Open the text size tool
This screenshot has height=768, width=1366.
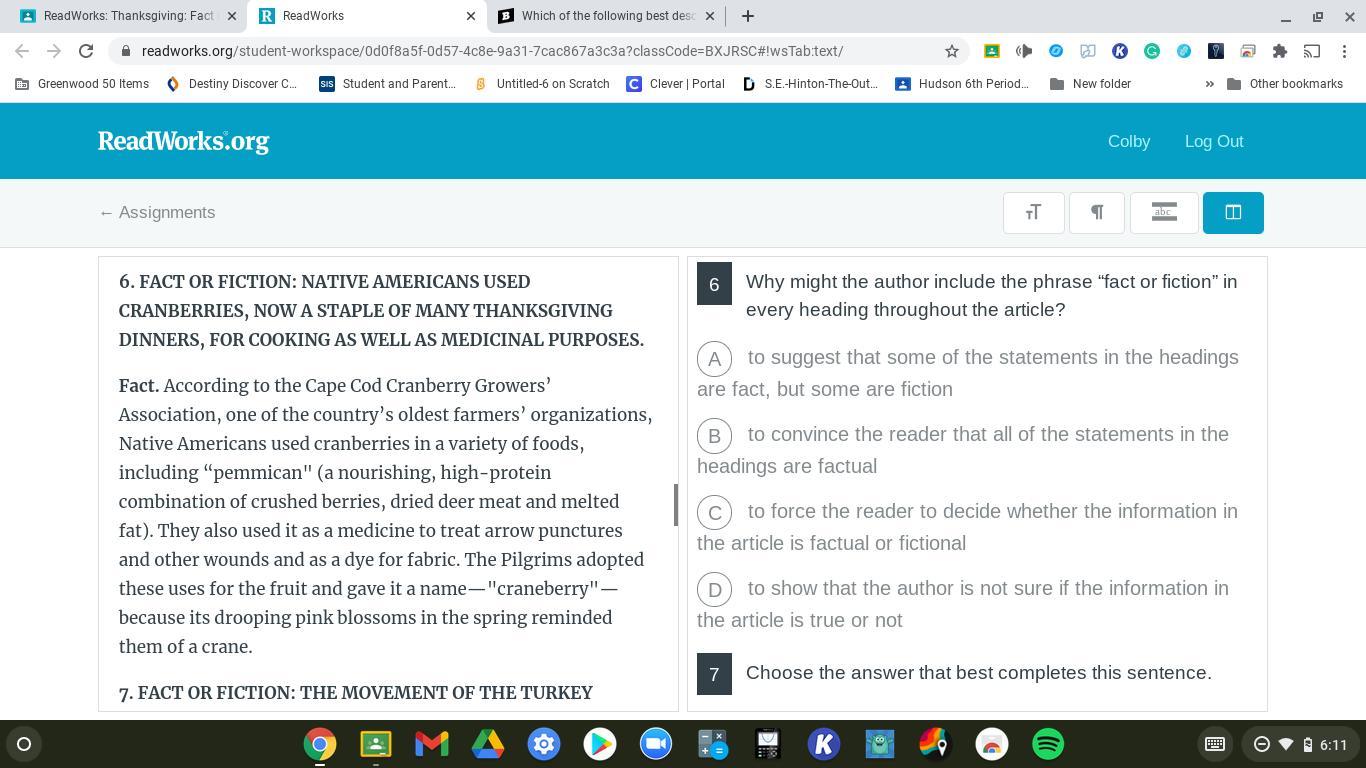click(x=1033, y=212)
